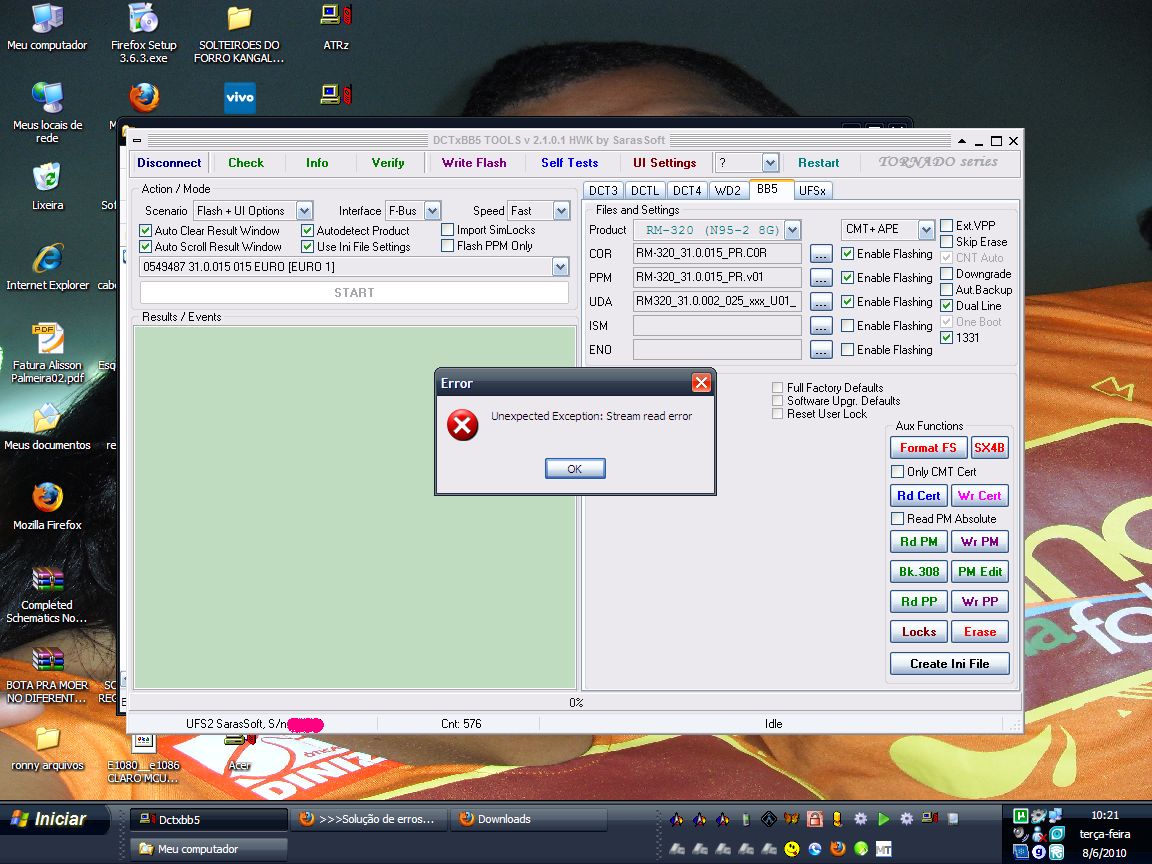Open the Speed dropdown

coord(561,211)
